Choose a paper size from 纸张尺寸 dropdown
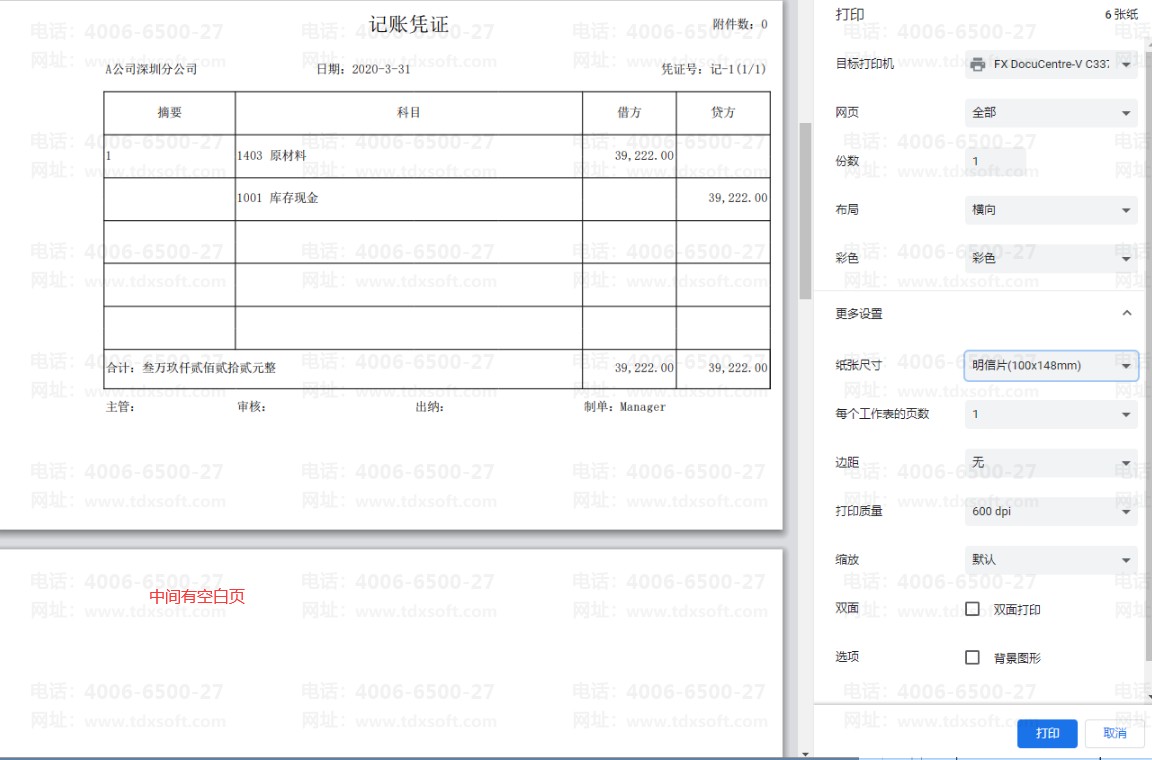Image resolution: width=1152 pixels, height=760 pixels. (x=1050, y=366)
